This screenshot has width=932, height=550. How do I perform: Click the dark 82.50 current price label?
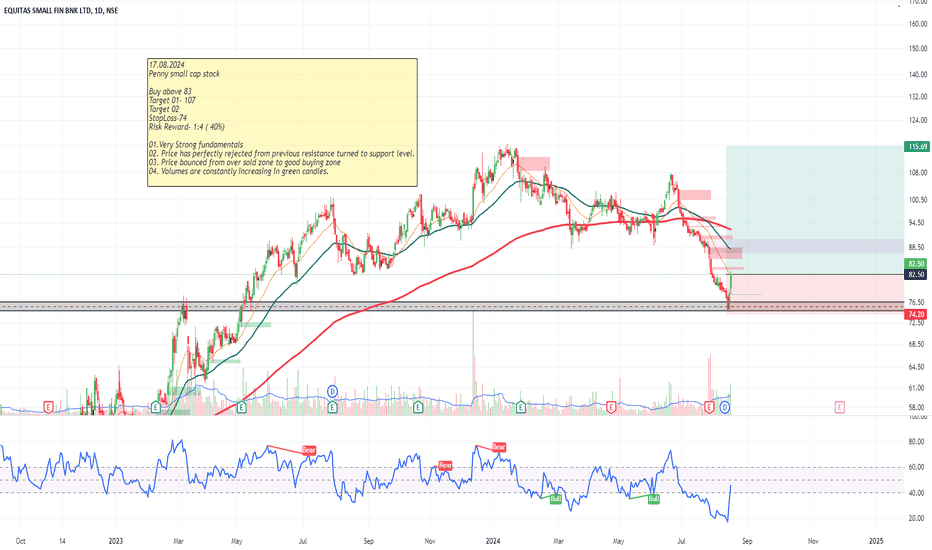(x=915, y=274)
